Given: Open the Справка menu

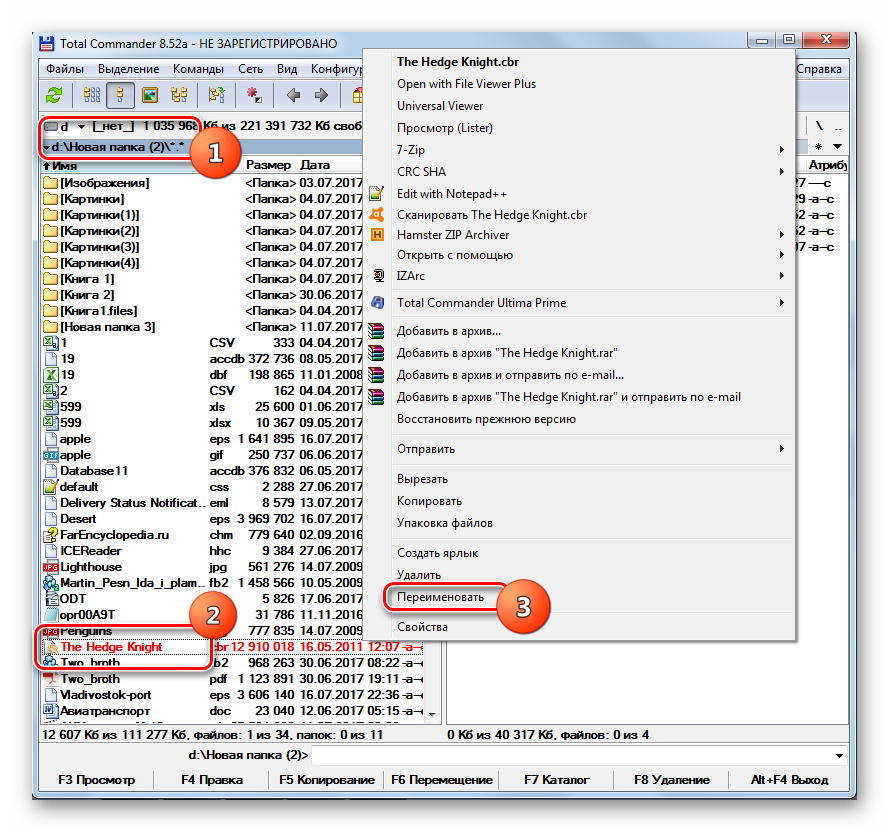Looking at the screenshot, I should tap(819, 69).
